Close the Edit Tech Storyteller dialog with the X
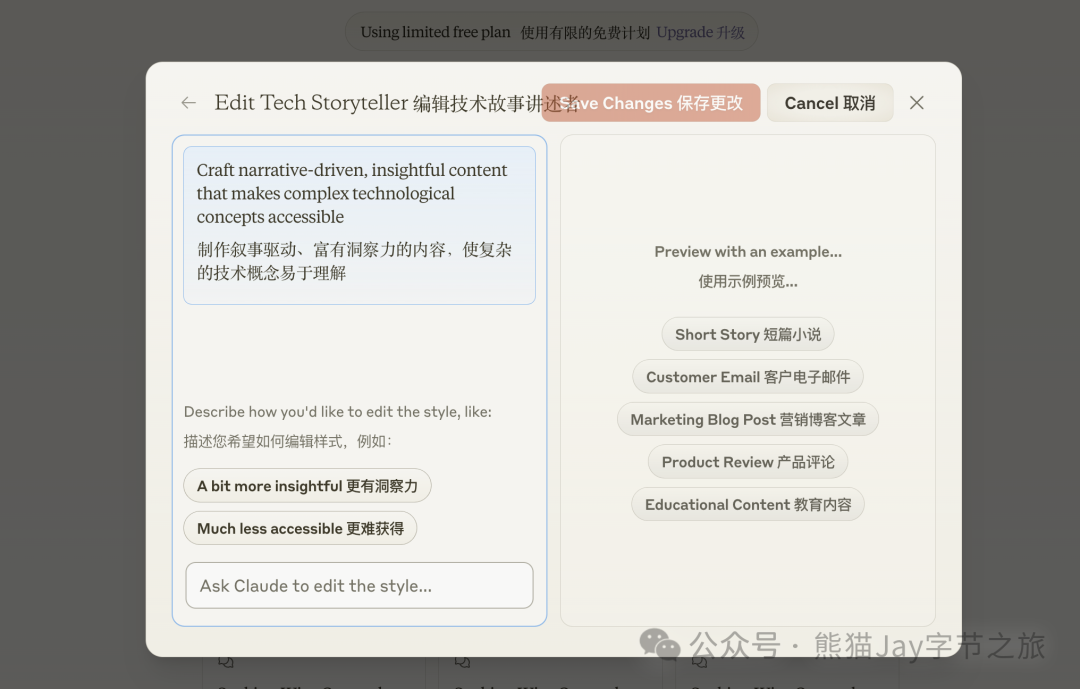Screen dimensions: 1080x689 click(916, 103)
